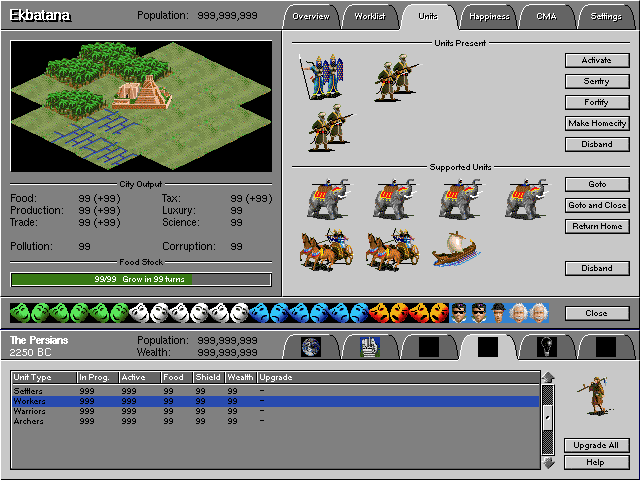Disband a unit under Units Present
Screen dimensions: 640x480
597,144
